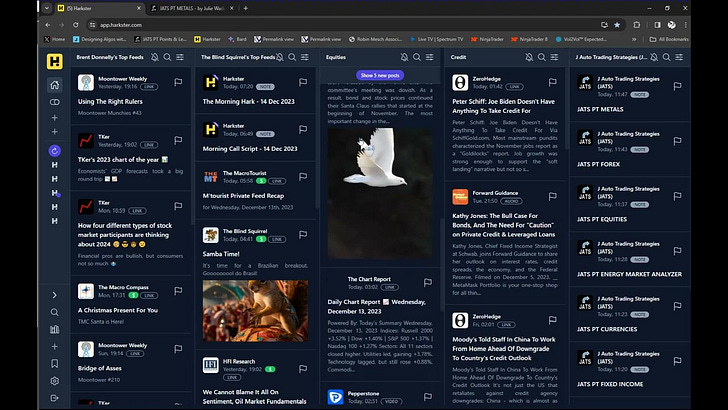Open filter settings for Brent Donnelly's Top Feeds
728x410 pixels.
point(180,57)
